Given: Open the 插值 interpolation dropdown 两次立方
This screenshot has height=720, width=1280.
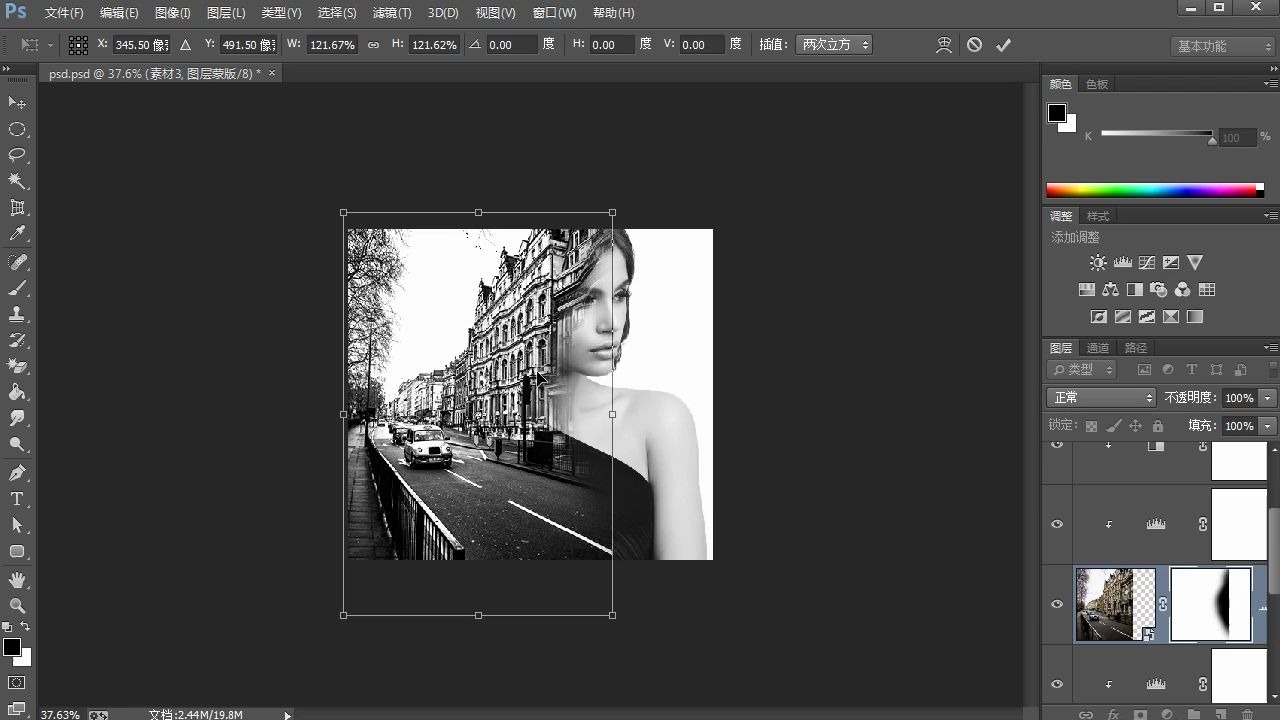Looking at the screenshot, I should [834, 45].
